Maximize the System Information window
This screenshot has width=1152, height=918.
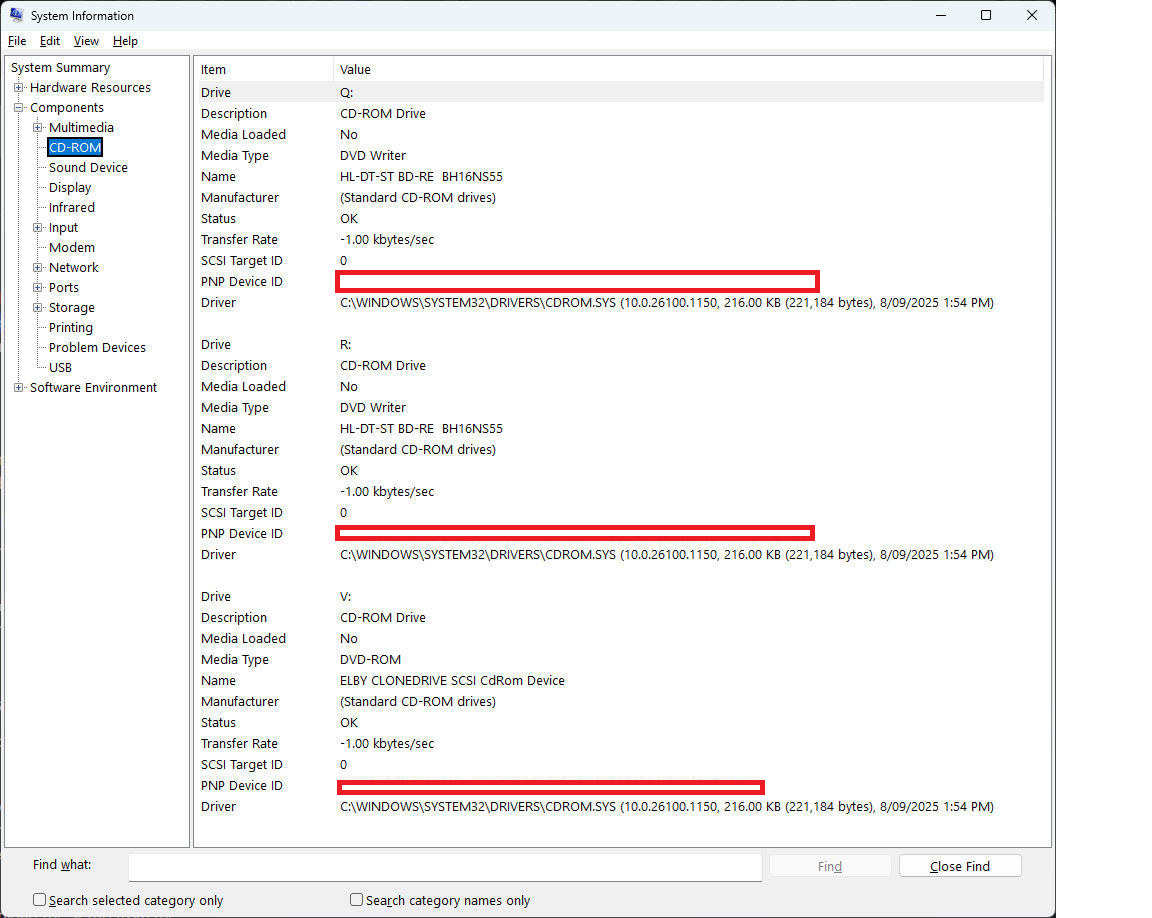click(986, 15)
